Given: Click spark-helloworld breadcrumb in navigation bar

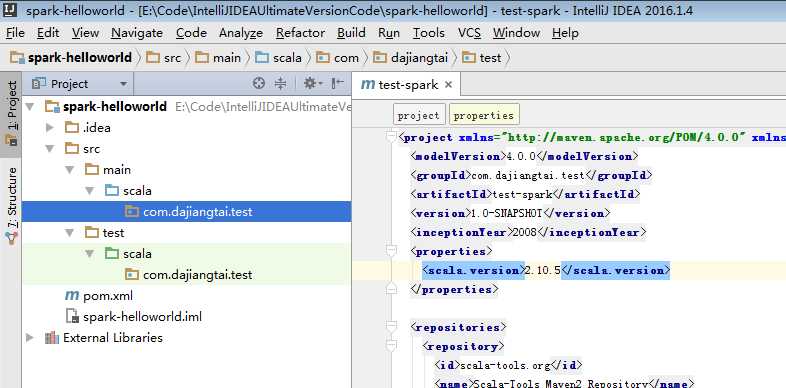Looking at the screenshot, I should tap(71, 58).
